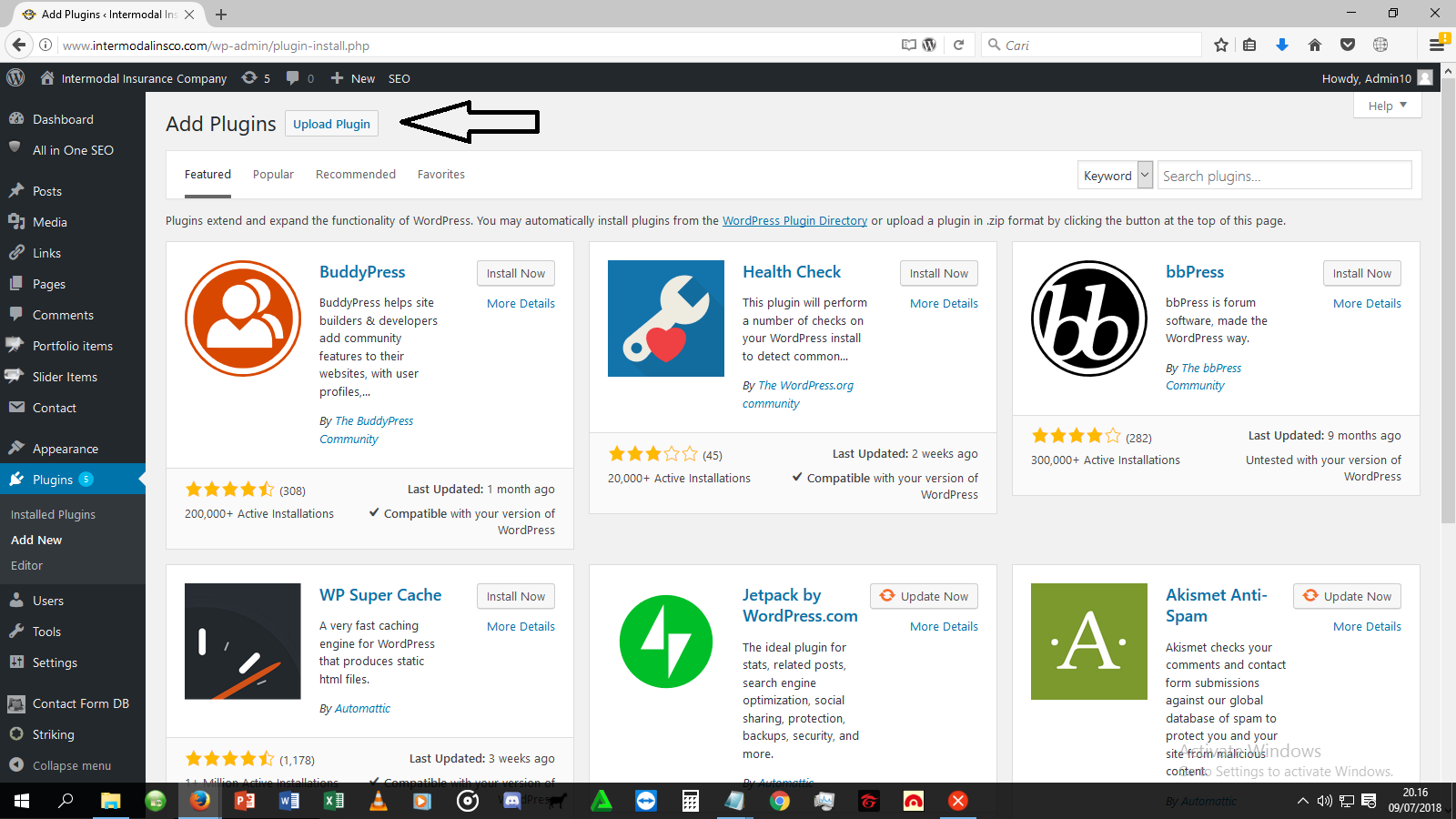Screen dimensions: 1456x819
Task: Open the taskbar search magnifier
Action: [66, 801]
